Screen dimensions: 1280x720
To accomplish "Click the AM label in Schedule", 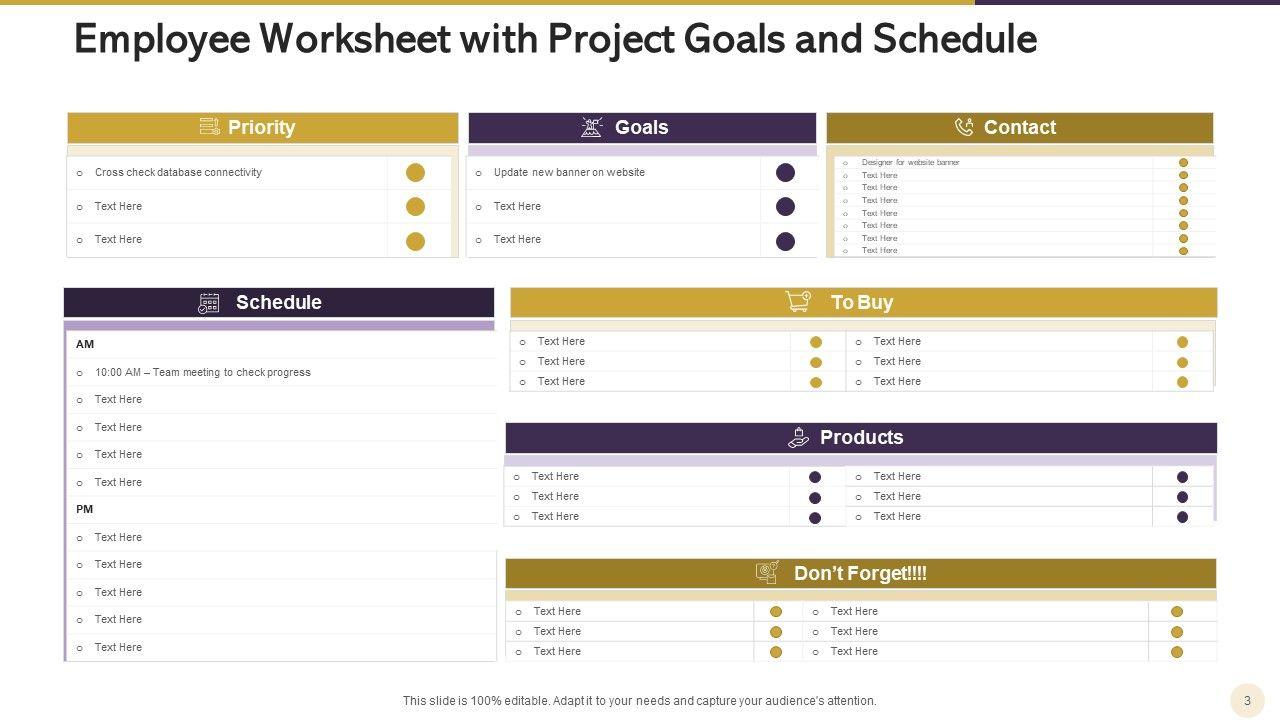I will tap(85, 344).
